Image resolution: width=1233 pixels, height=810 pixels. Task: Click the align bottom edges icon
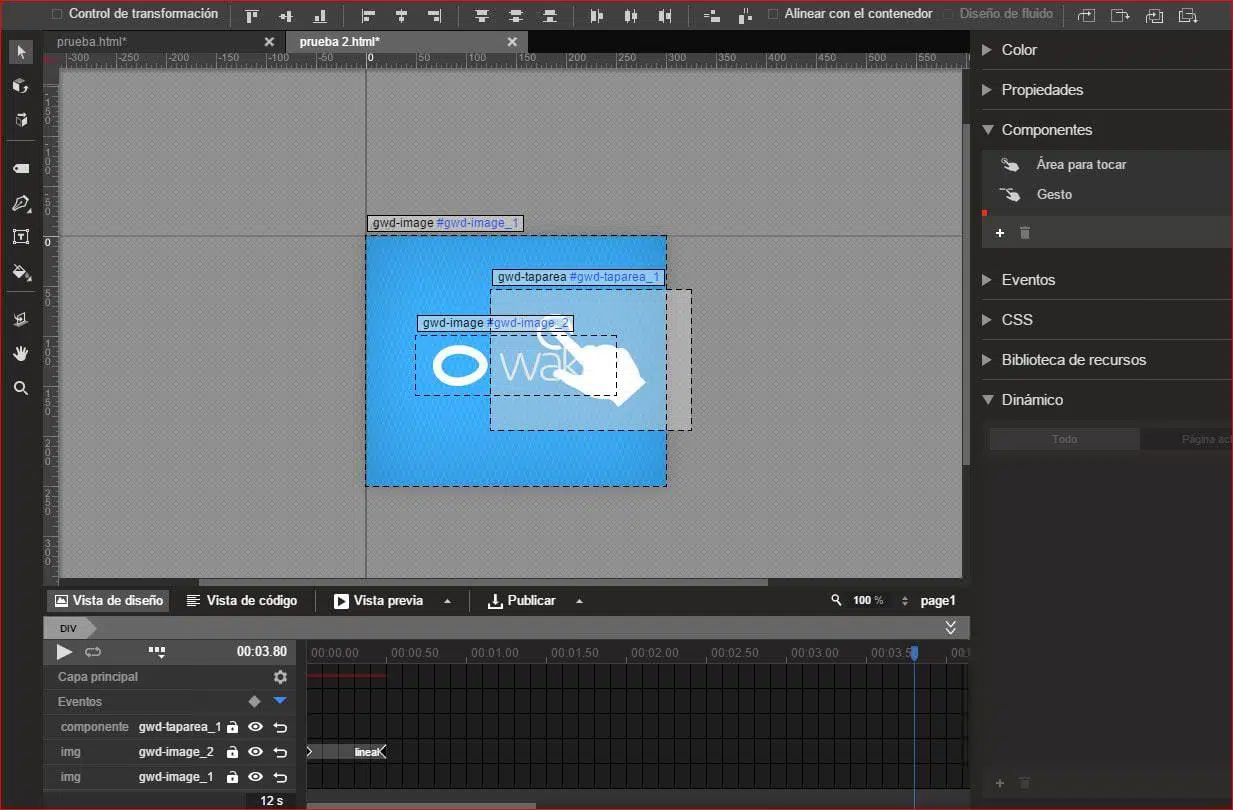(320, 16)
